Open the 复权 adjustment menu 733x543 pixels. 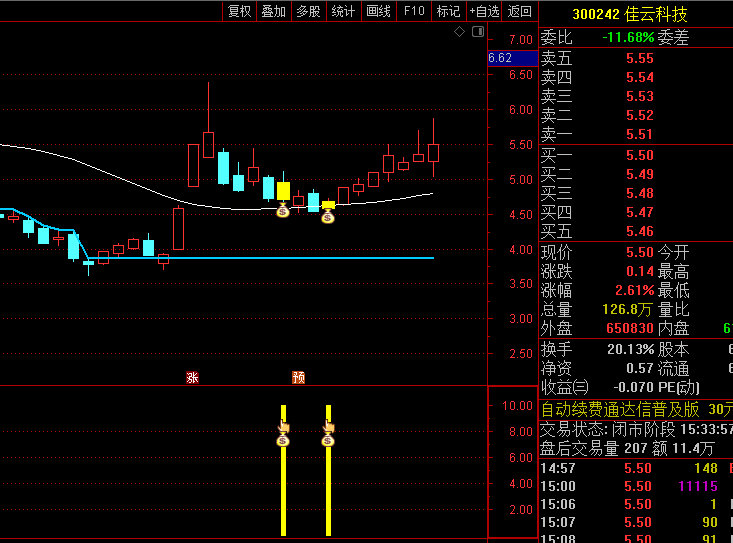click(x=239, y=11)
